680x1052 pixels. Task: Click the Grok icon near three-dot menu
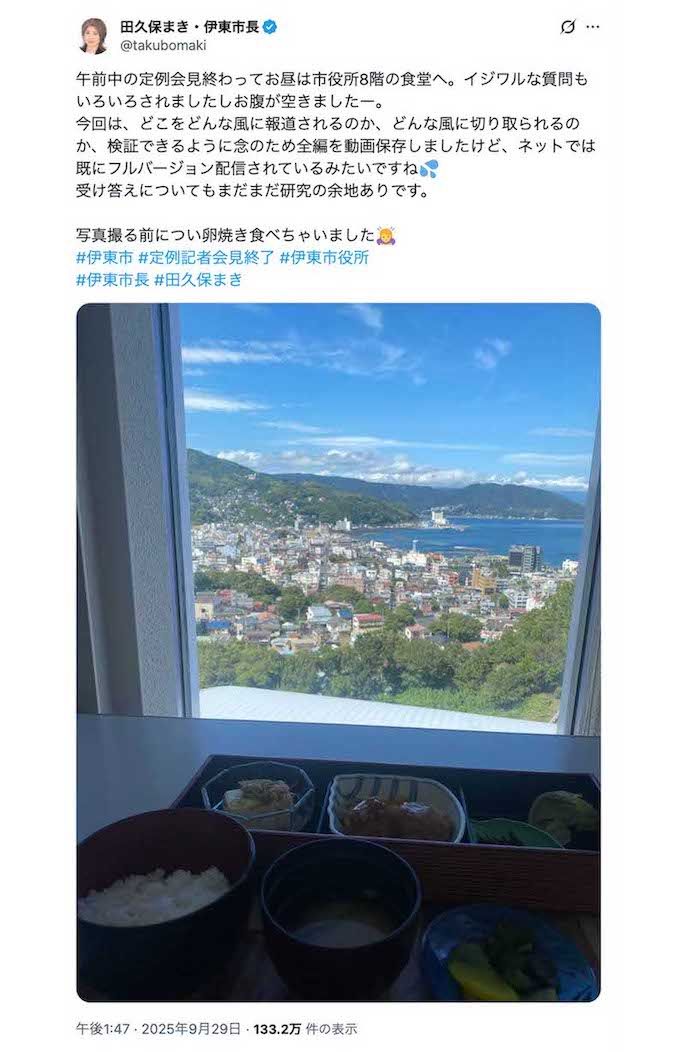click(567, 27)
